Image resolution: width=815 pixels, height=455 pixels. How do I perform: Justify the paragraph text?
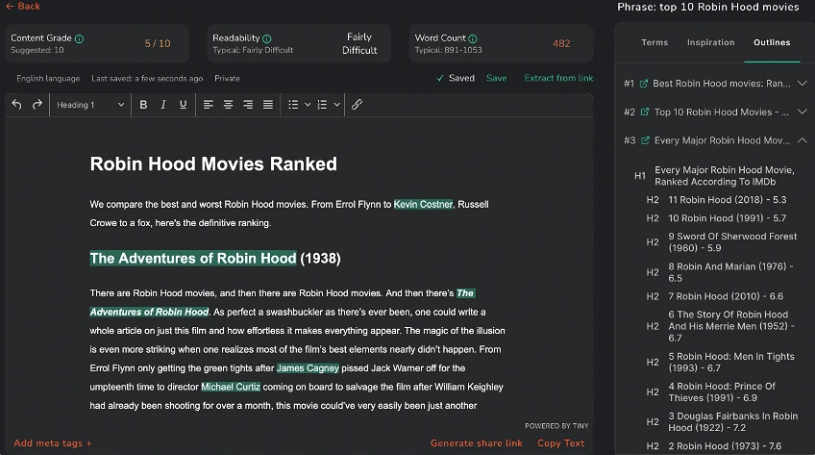coord(268,105)
